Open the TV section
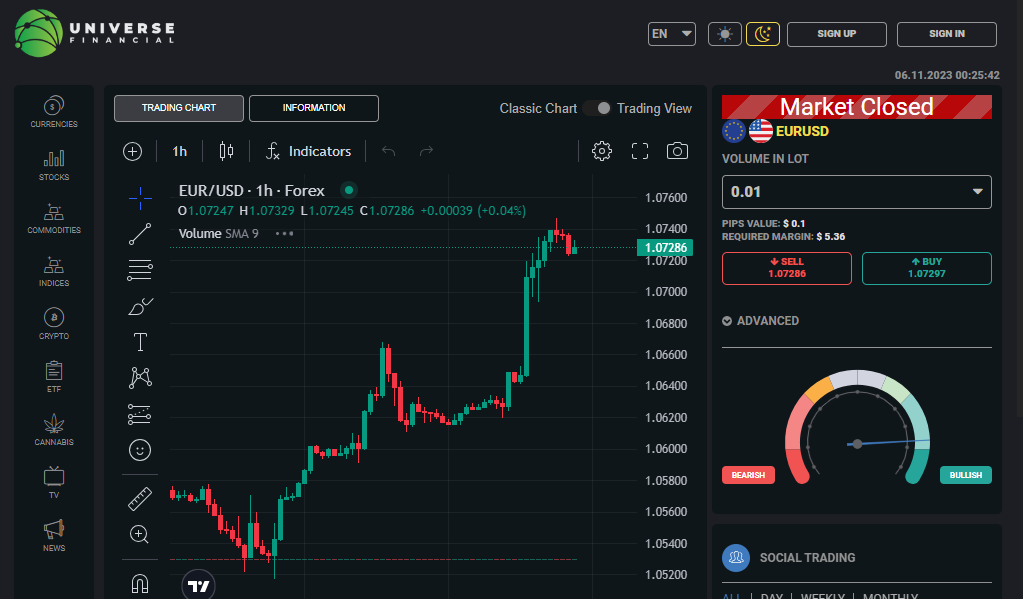 pos(53,483)
